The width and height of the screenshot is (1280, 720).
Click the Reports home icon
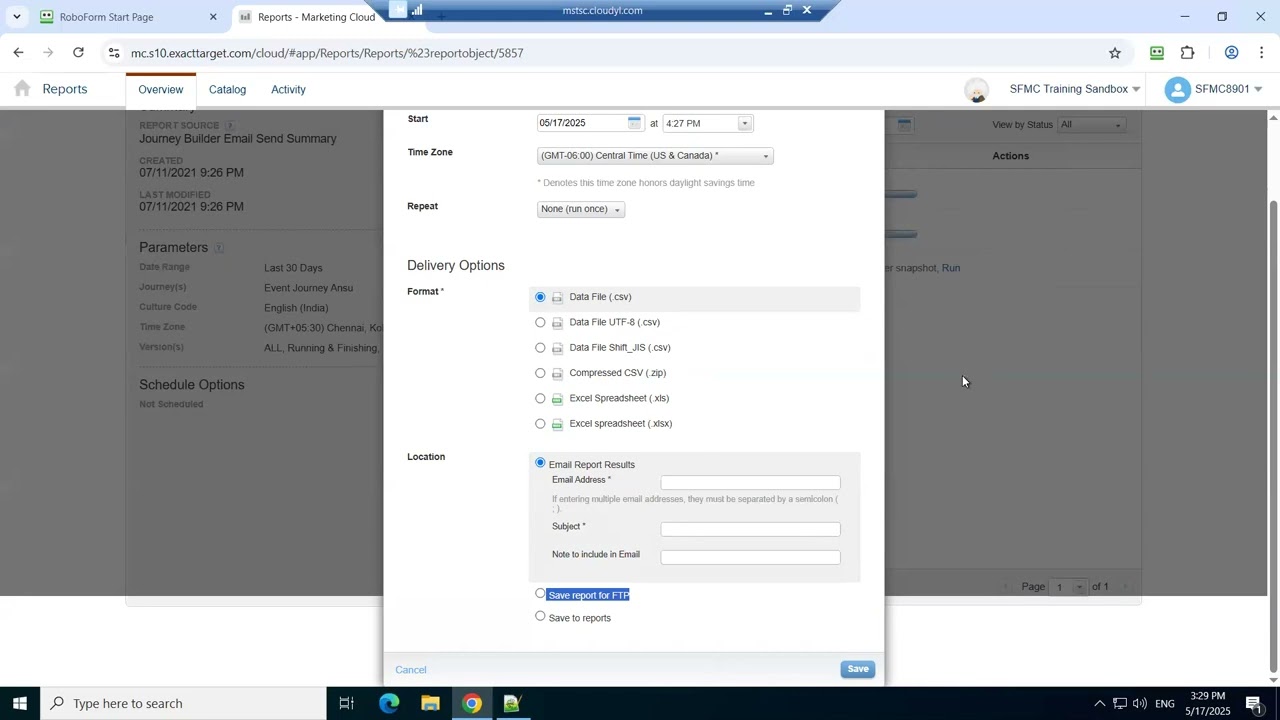pyautogui.click(x=22, y=89)
